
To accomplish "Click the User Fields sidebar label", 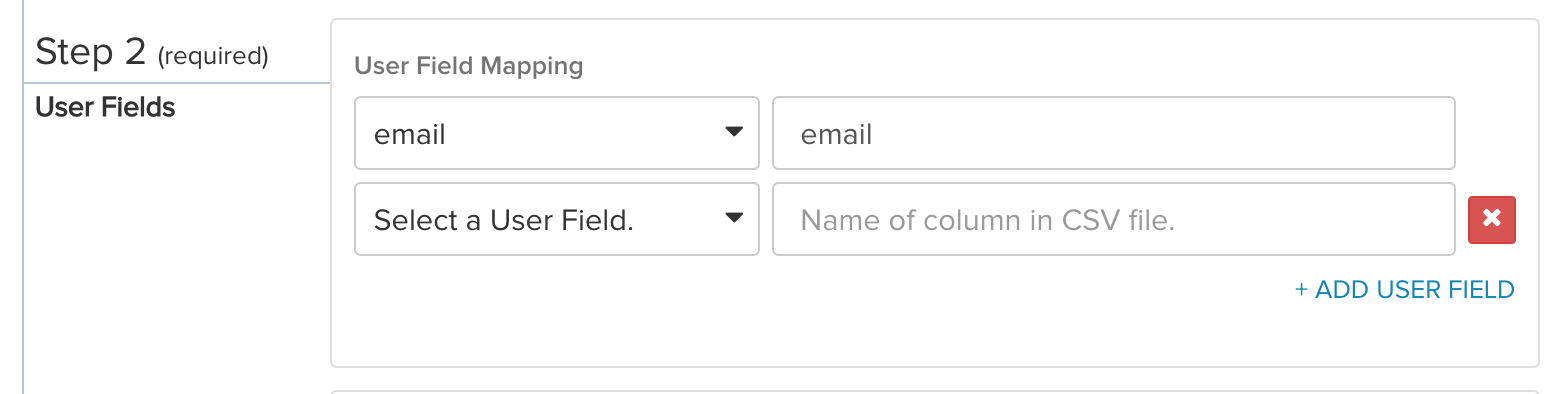I will pos(105,107).
